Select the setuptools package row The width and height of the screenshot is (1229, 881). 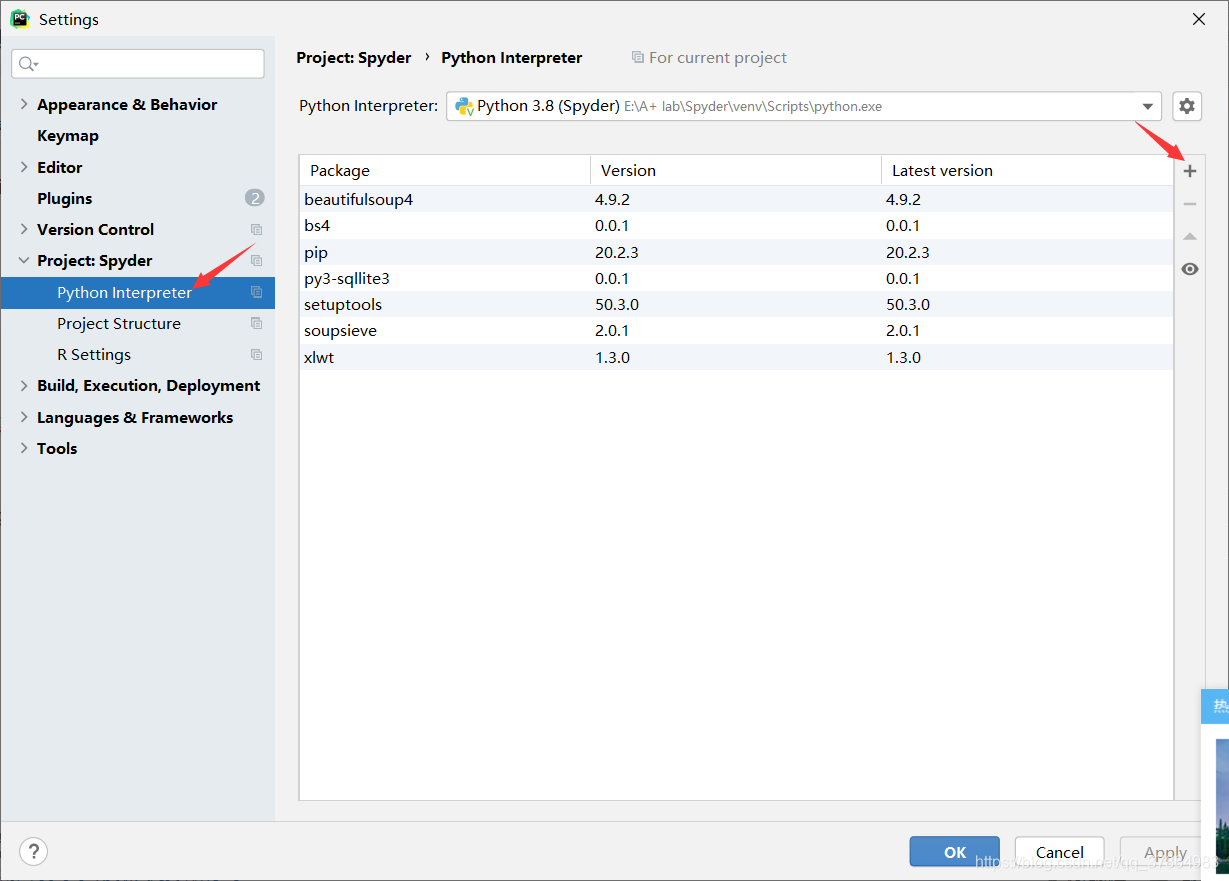point(736,304)
